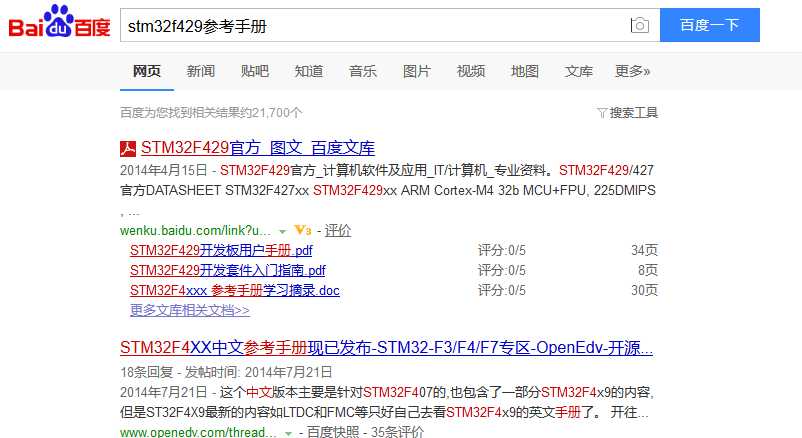The image size is (802, 438).
Task: Switch to the 图片 tab
Action: coord(417,71)
